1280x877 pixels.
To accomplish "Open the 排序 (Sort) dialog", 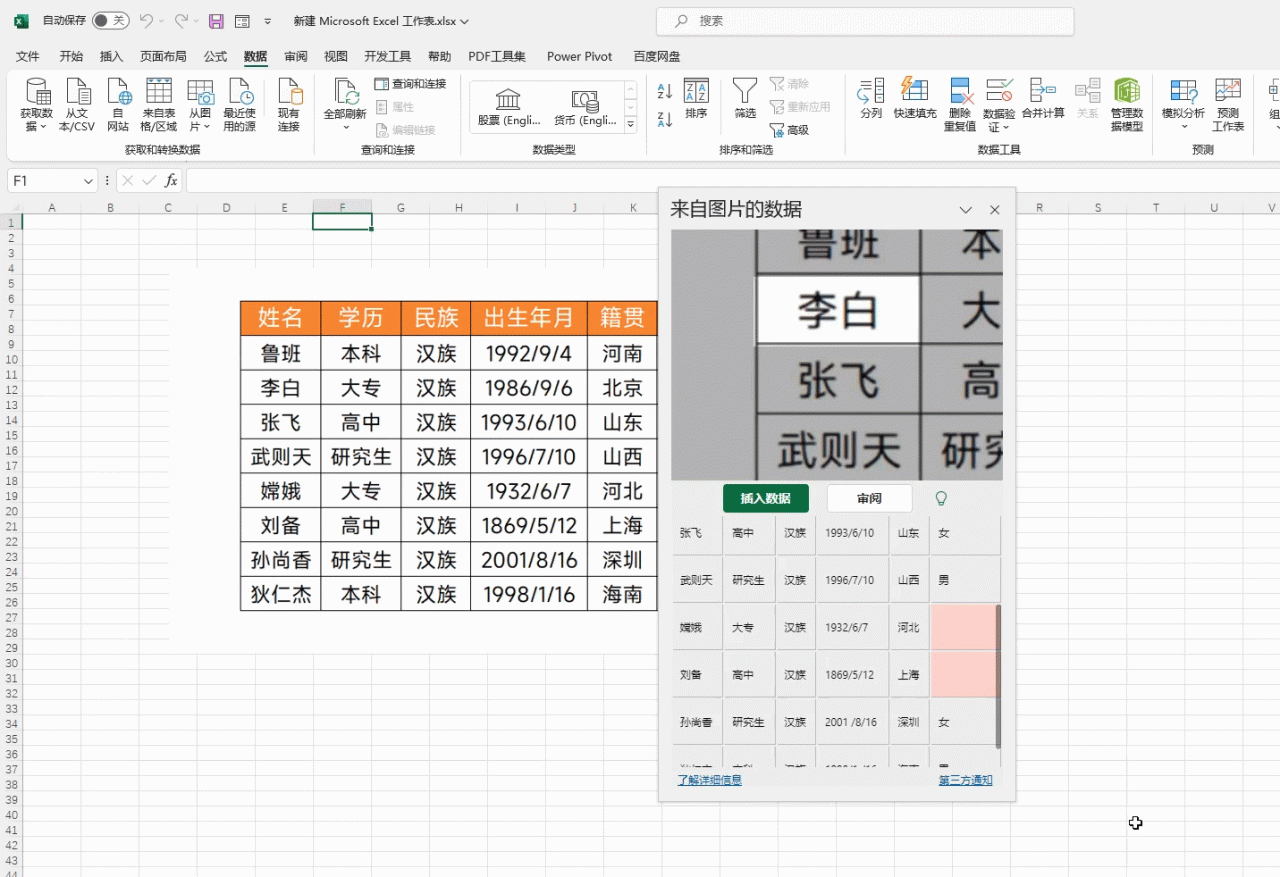I will point(696,100).
